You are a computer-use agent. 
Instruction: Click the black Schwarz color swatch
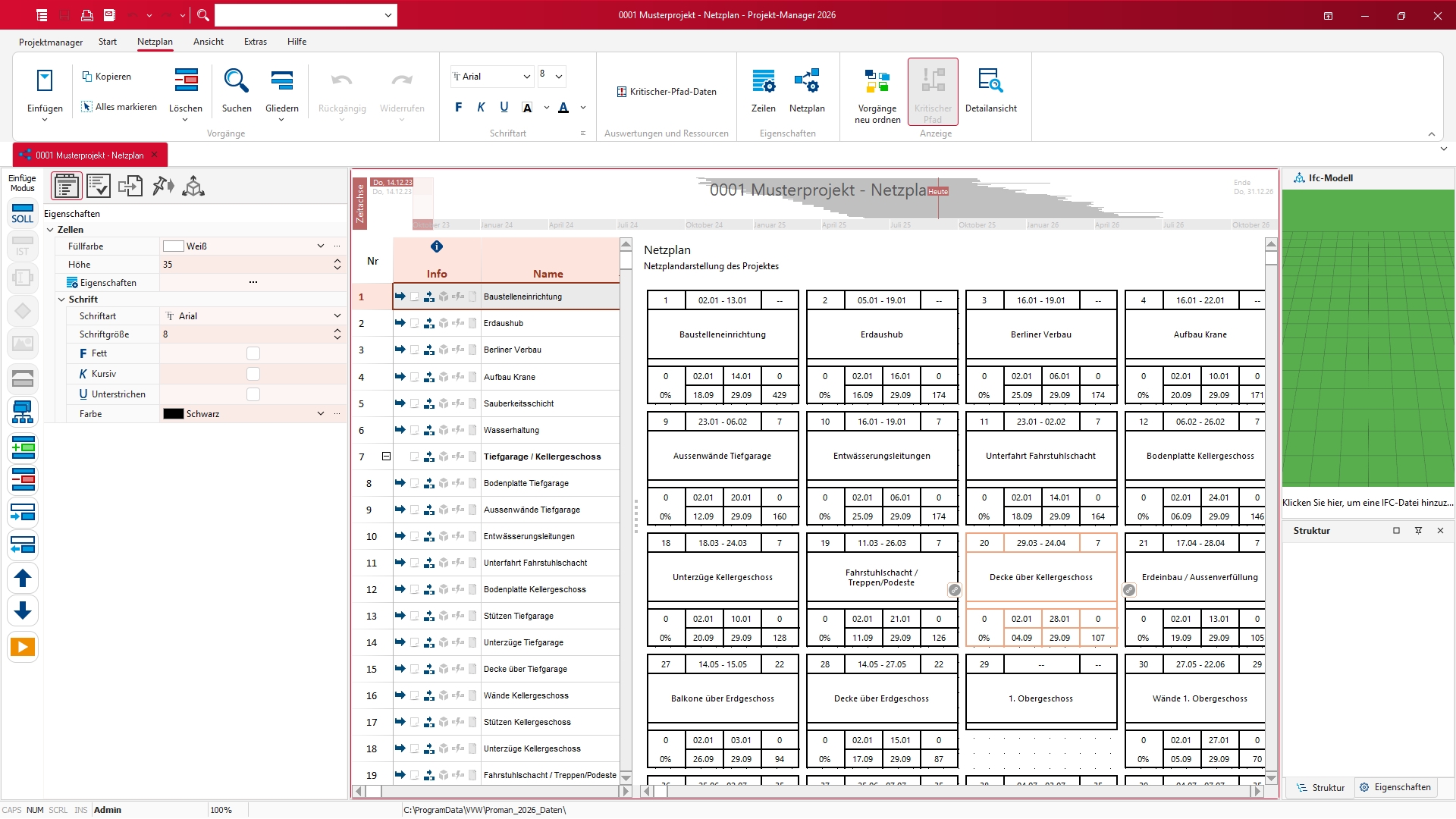pos(174,414)
